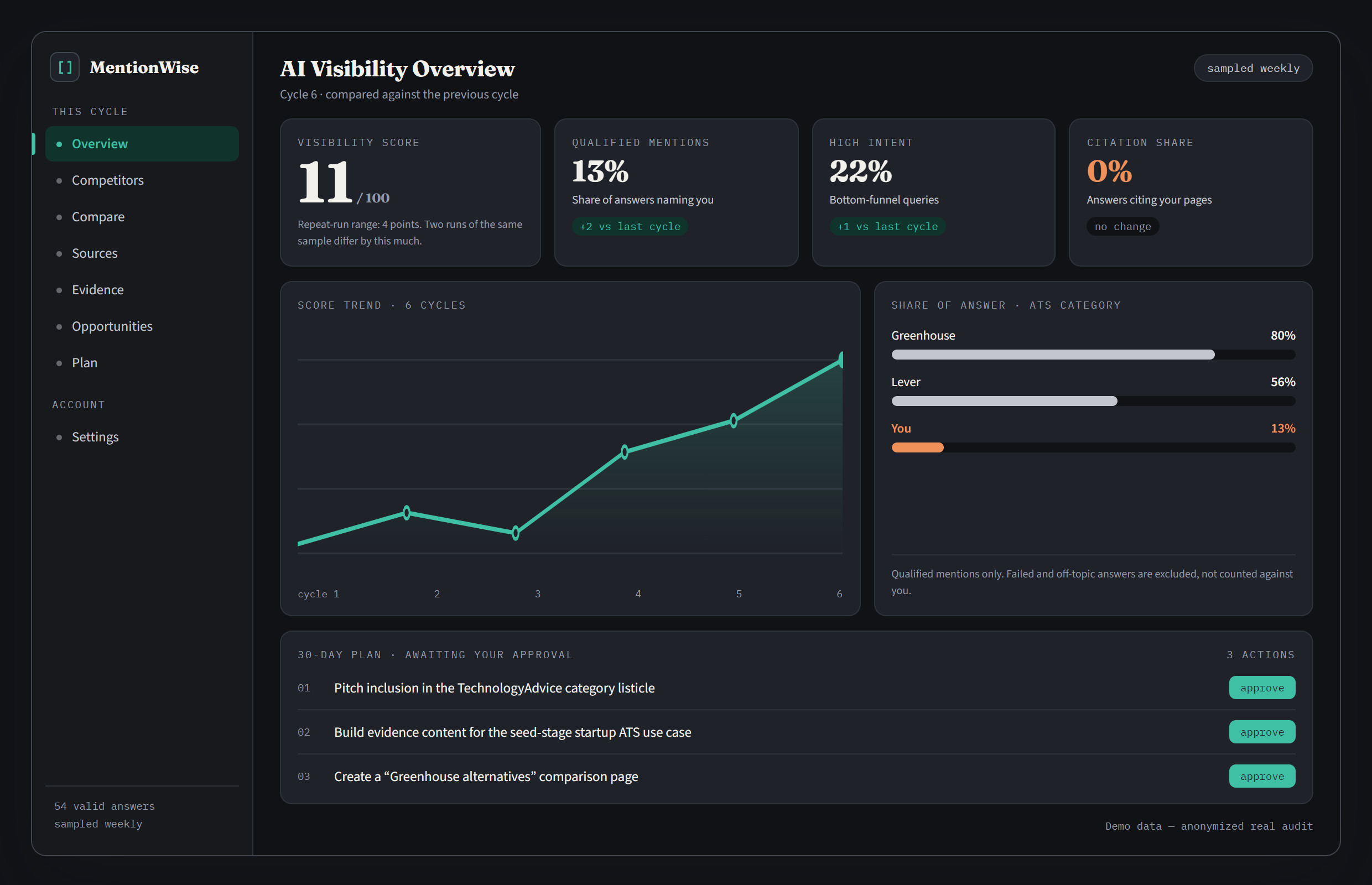Click the +2 vs last cycle badge
This screenshot has width=1372, height=885.
click(630, 226)
